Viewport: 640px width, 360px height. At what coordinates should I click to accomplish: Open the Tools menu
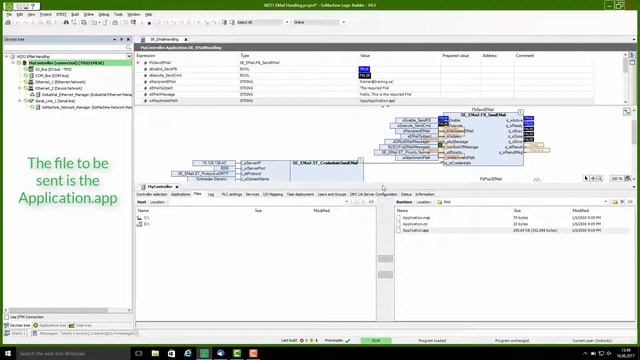pos(118,14)
